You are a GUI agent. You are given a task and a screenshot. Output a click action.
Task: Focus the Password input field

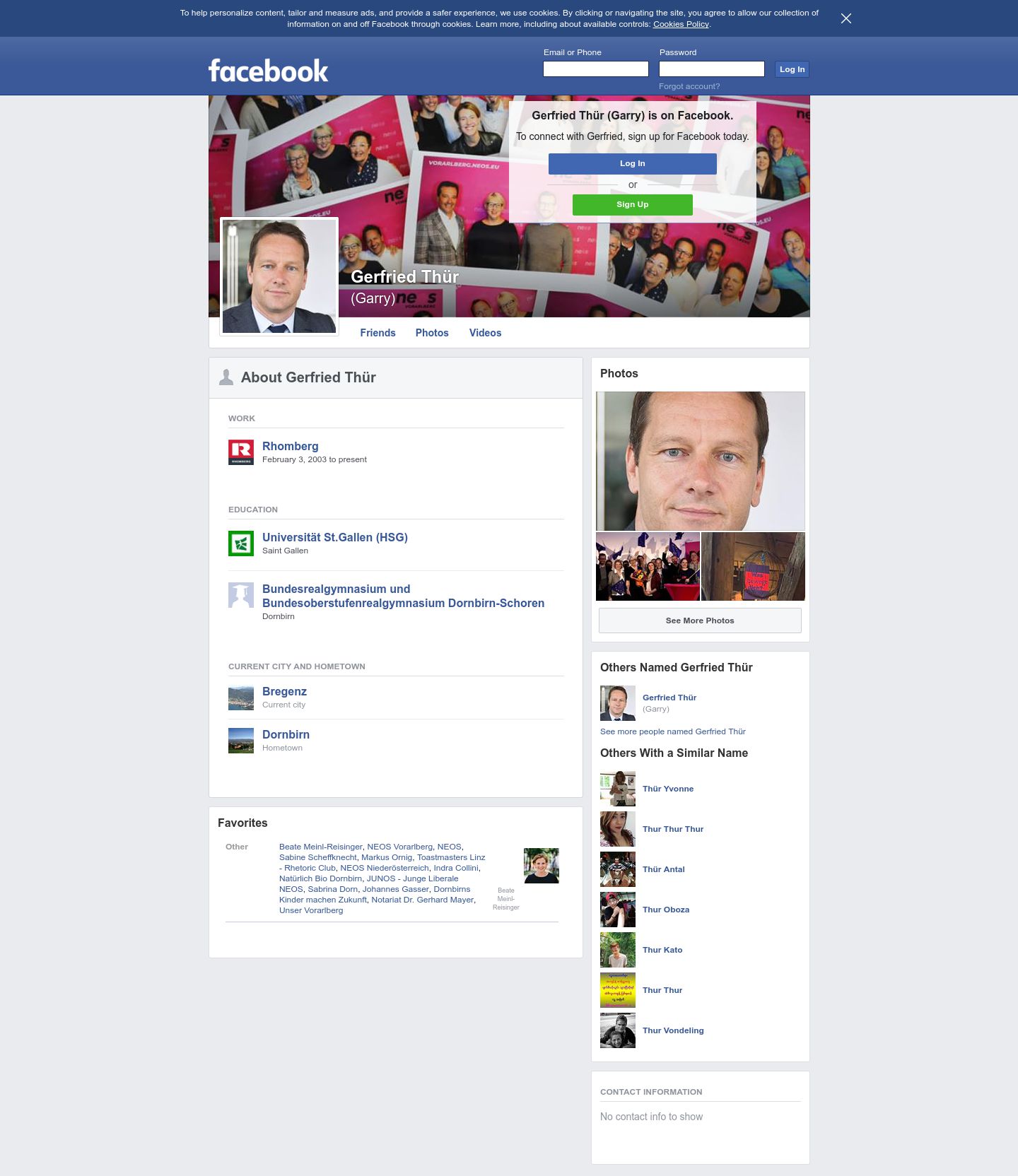point(712,69)
